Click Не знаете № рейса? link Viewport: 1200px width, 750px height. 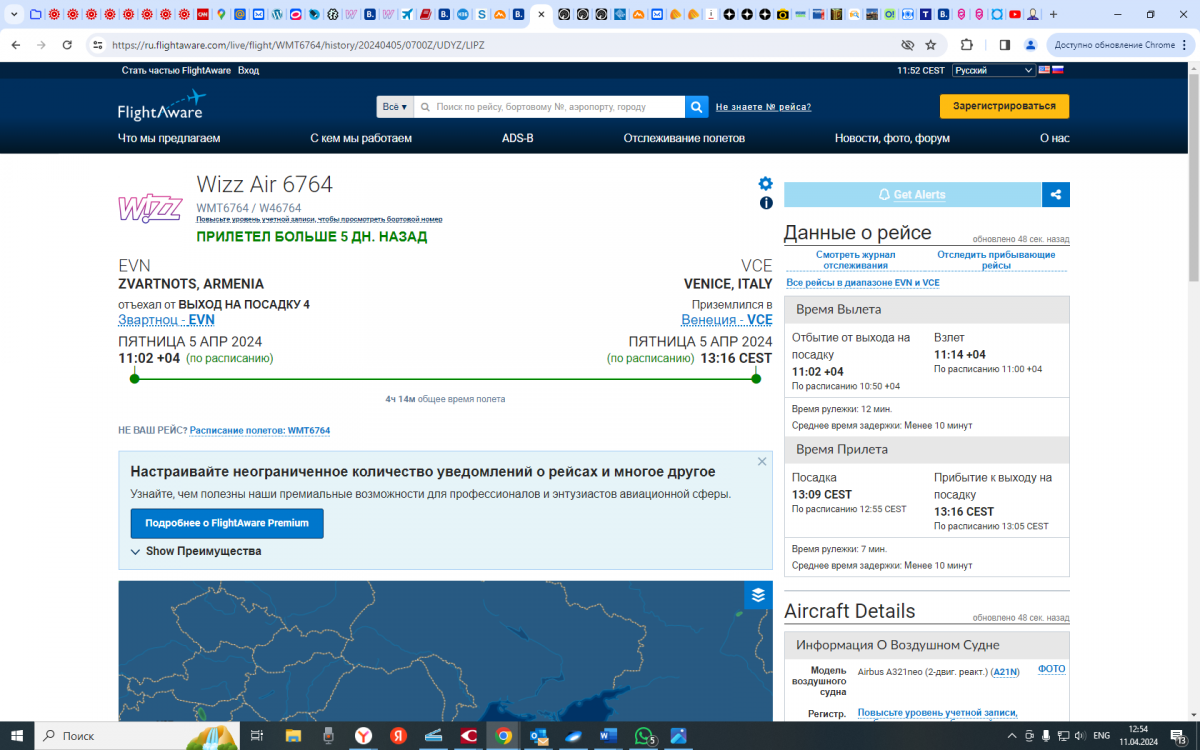pyautogui.click(x=763, y=107)
